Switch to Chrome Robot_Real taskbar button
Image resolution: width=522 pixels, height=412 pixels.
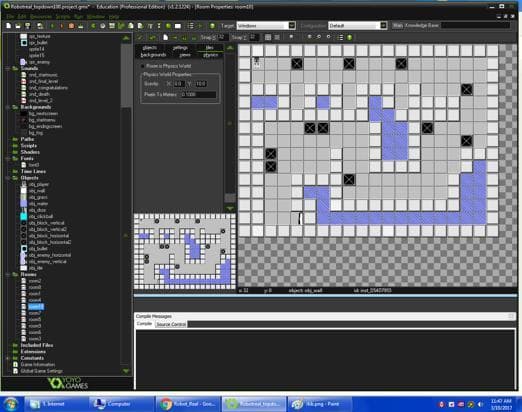(x=188, y=404)
